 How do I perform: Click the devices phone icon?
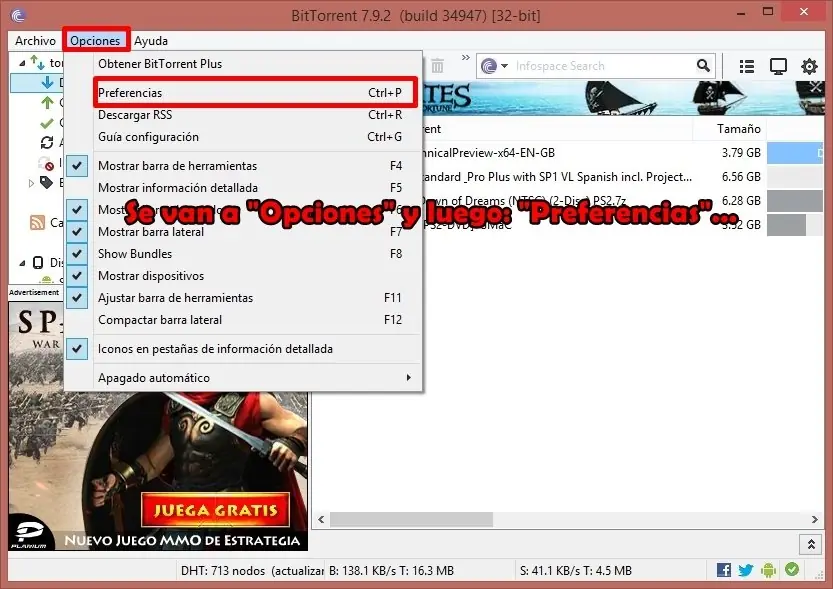tap(38, 262)
